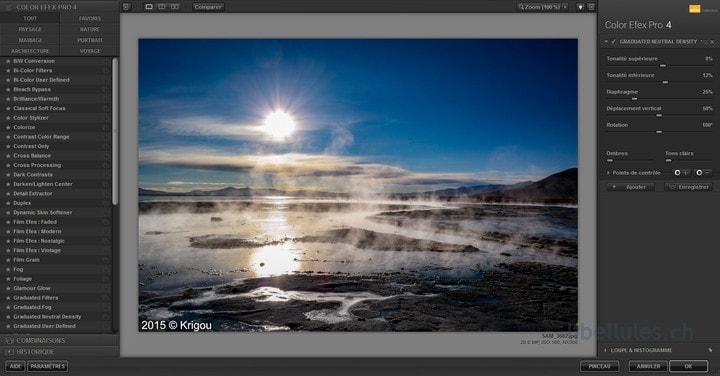Click the Ajouter filter button

630,187
